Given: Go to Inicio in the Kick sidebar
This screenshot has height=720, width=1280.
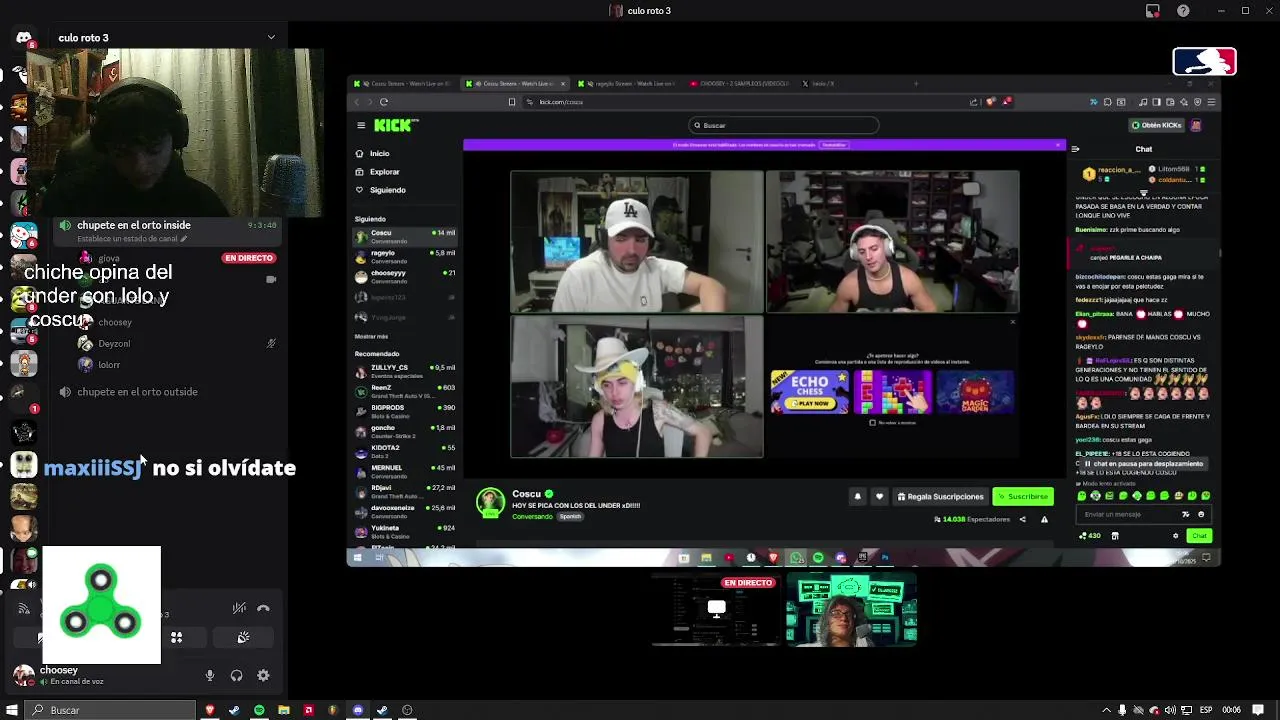Looking at the screenshot, I should pyautogui.click(x=379, y=154).
